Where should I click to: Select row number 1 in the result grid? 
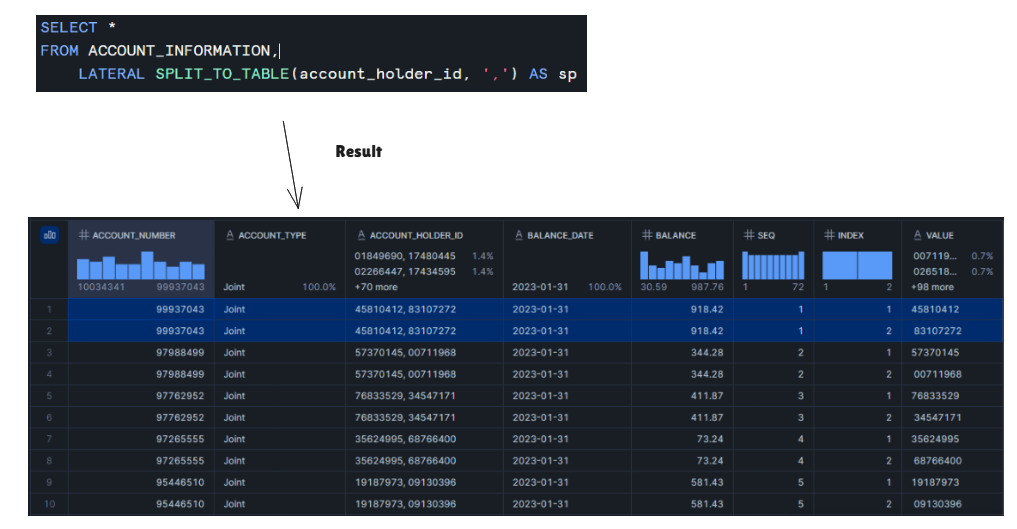coord(49,309)
